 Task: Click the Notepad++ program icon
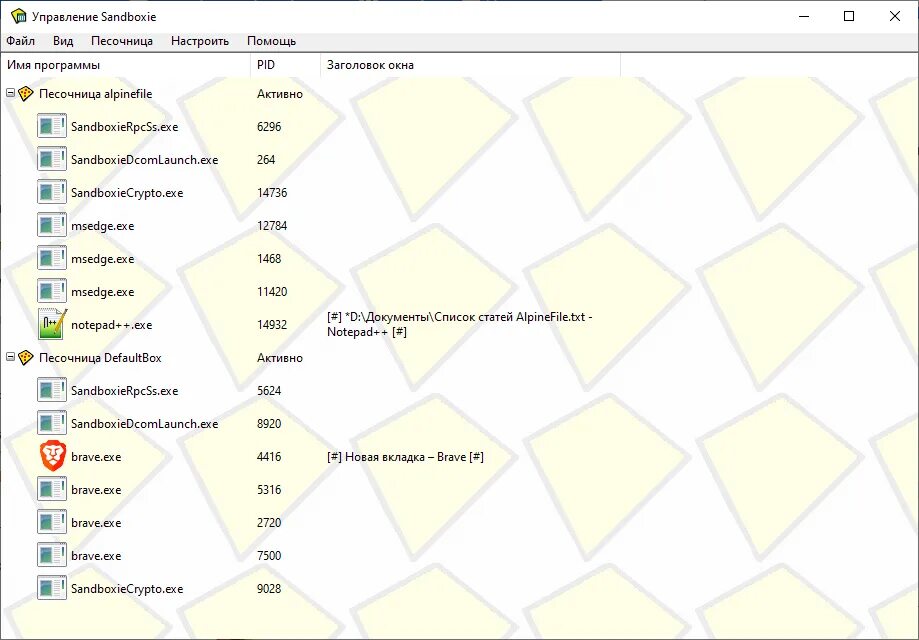click(53, 324)
